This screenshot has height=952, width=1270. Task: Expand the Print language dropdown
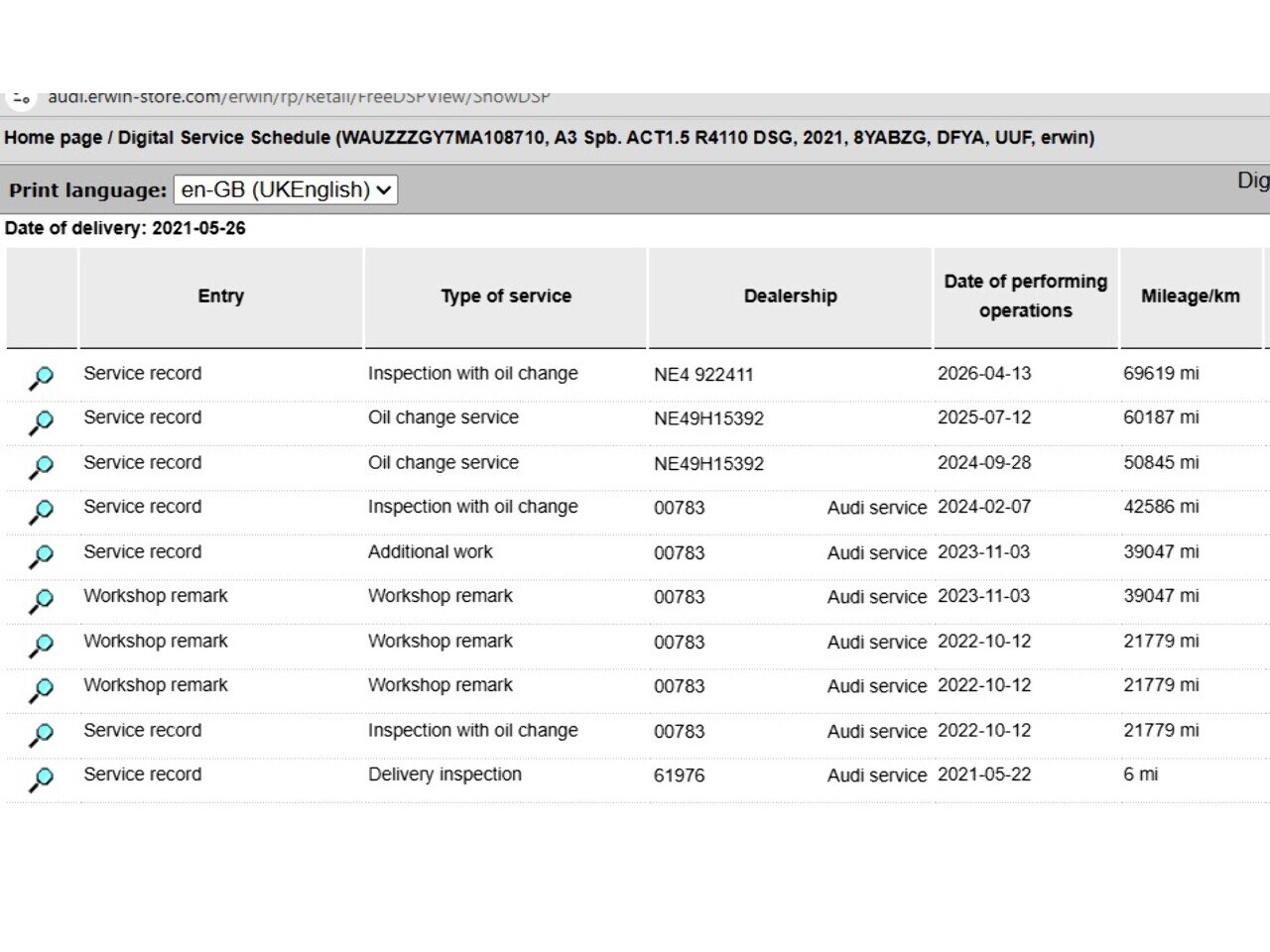click(286, 189)
